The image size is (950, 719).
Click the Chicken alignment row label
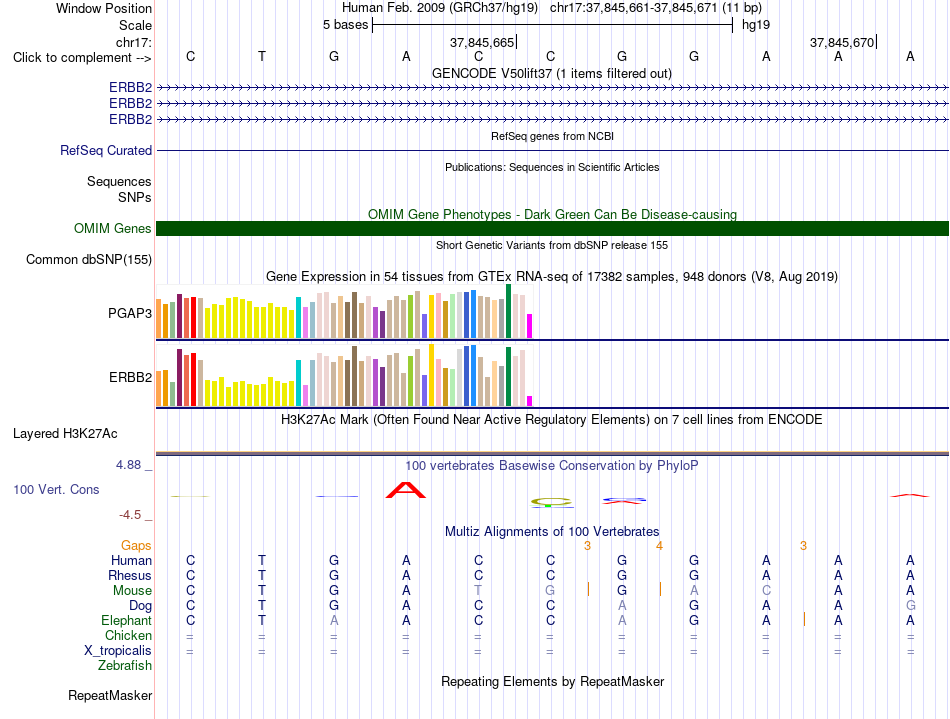(128, 635)
